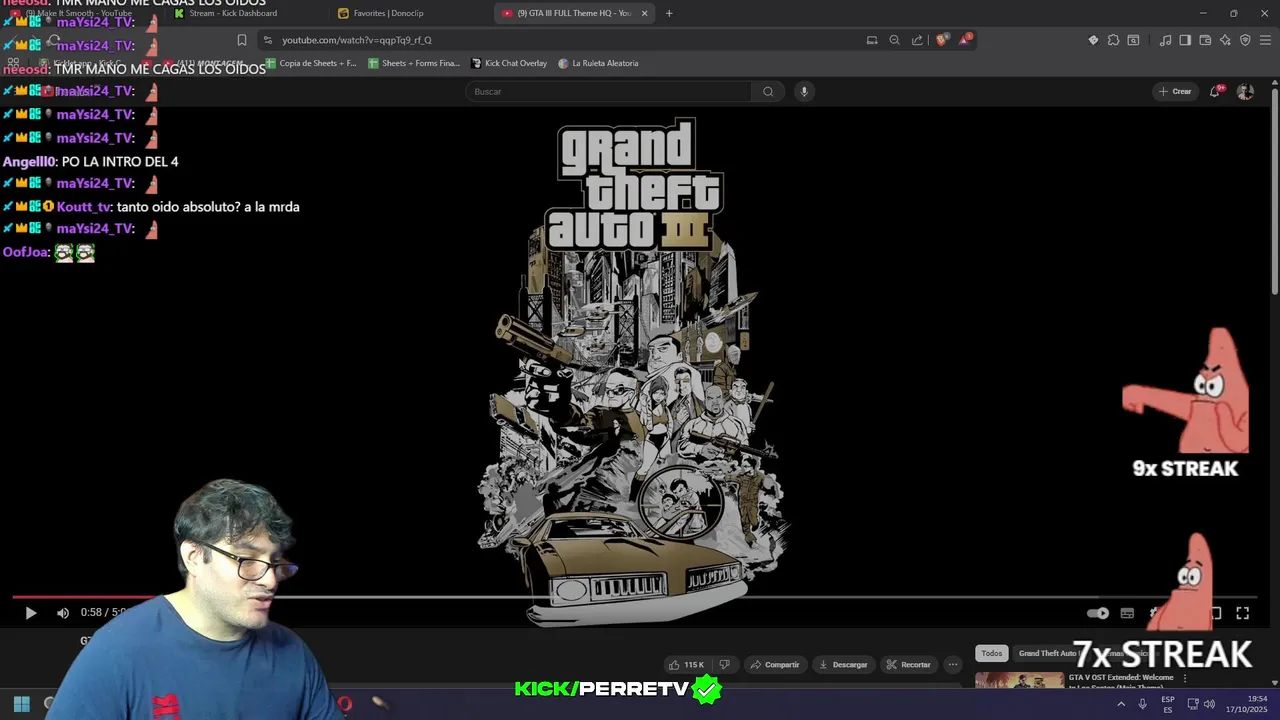Focus the YouTube Buscar search field

[609, 91]
